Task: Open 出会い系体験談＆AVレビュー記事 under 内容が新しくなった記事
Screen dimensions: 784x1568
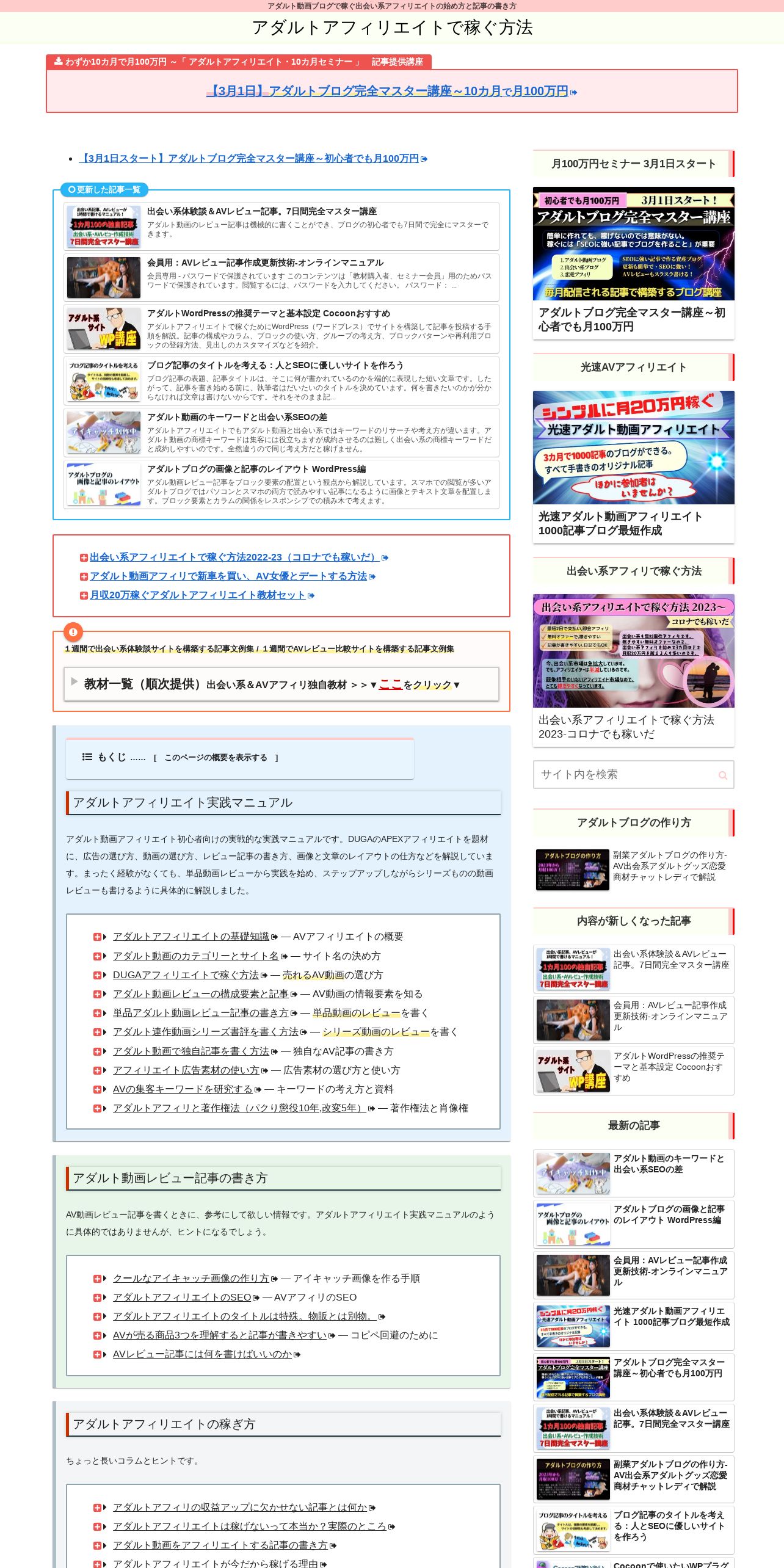Action: [633, 969]
